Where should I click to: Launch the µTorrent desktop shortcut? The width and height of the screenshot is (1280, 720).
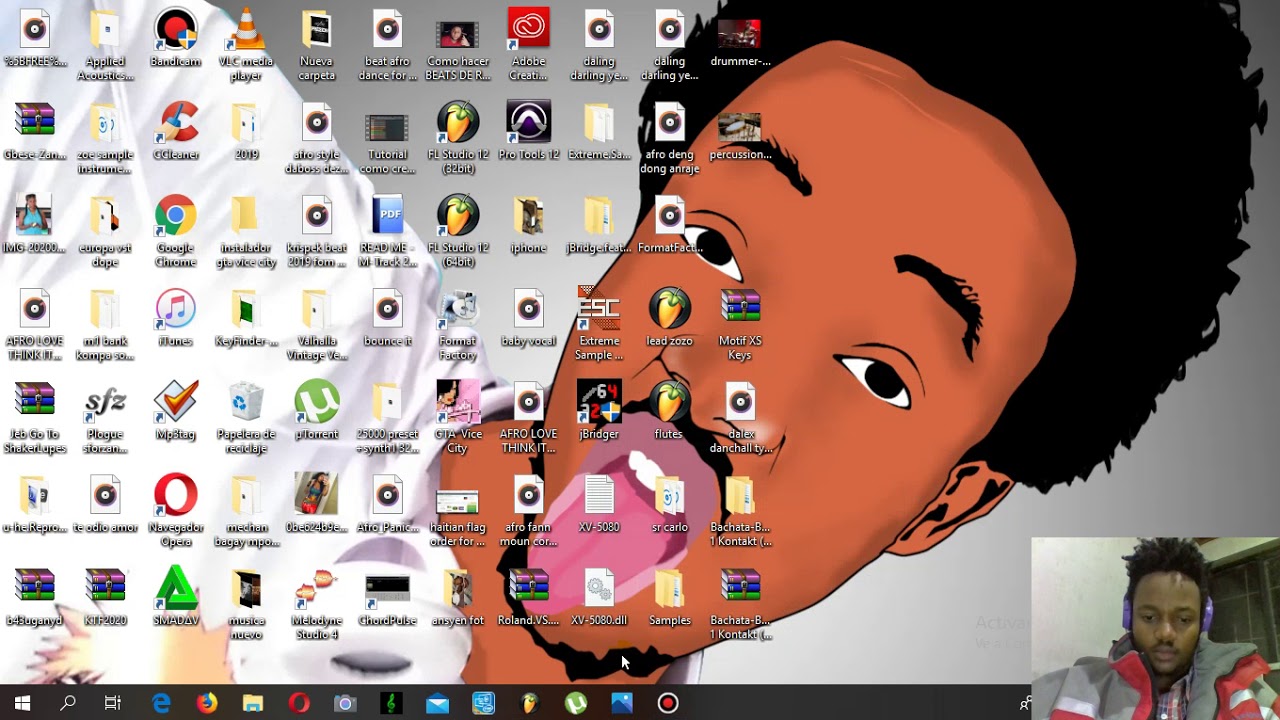(317, 410)
